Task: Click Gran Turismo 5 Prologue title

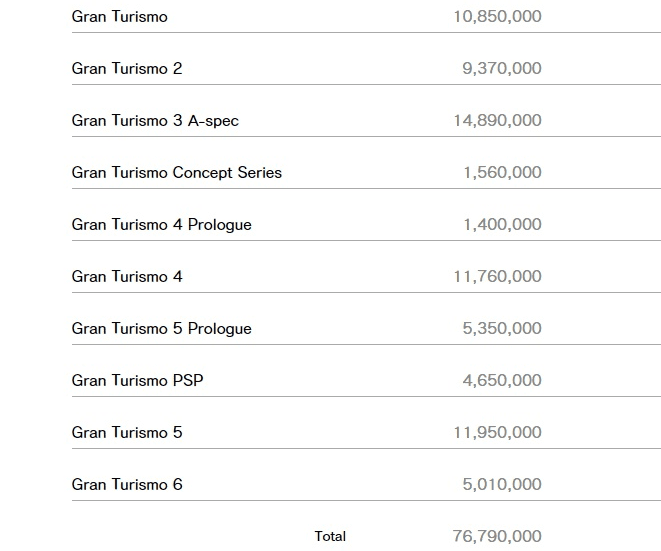Action: [x=161, y=329]
